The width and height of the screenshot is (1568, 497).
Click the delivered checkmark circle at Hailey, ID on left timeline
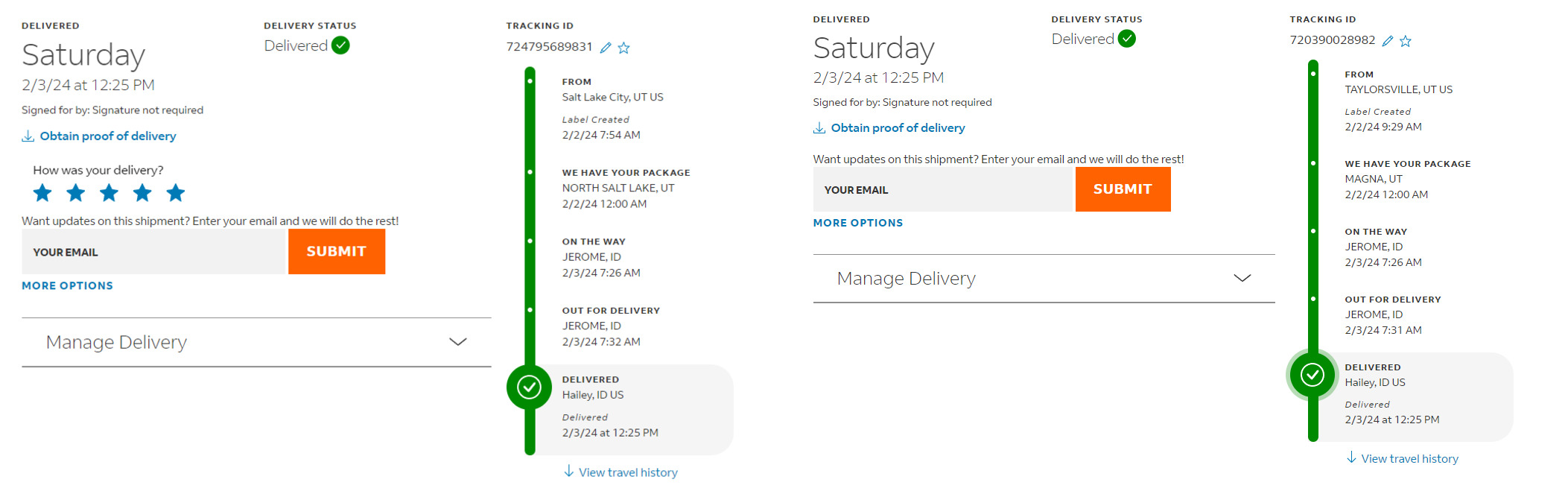coord(529,387)
